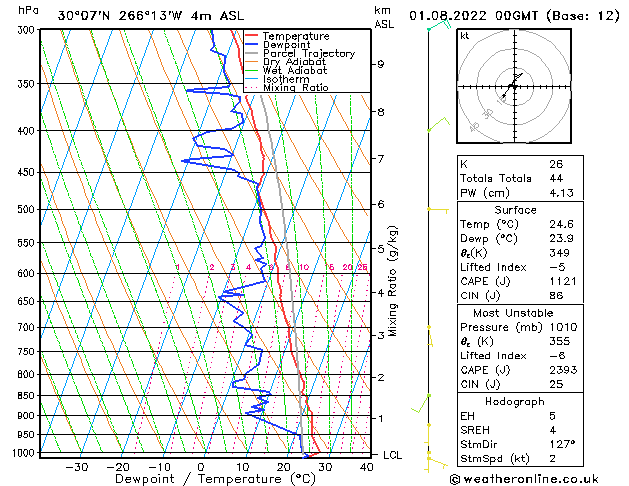Screen dimensions: 629x486
Task: Click the 600 pressure level label
Action: (x=28, y=273)
